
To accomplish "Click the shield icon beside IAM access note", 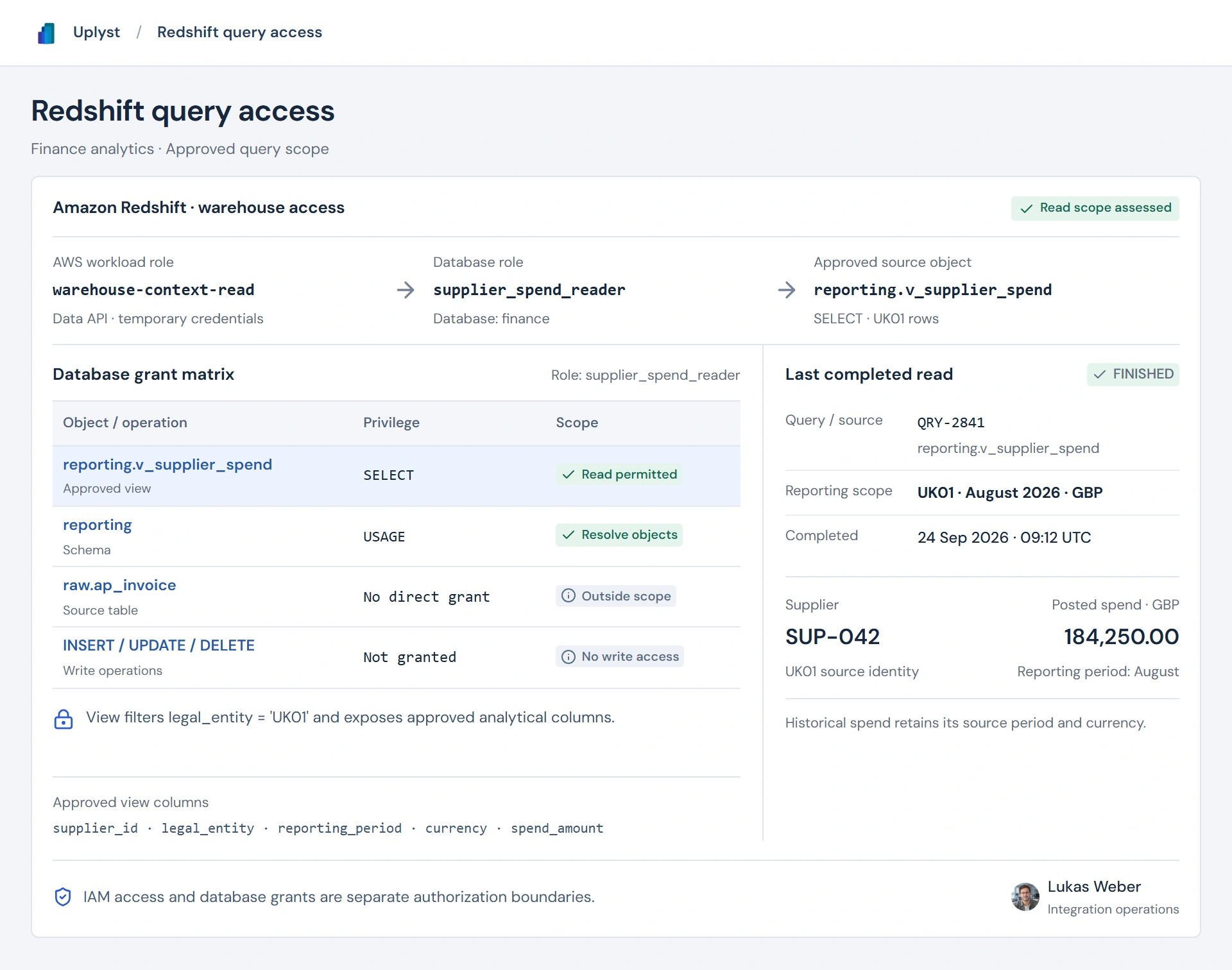I will click(x=63, y=897).
